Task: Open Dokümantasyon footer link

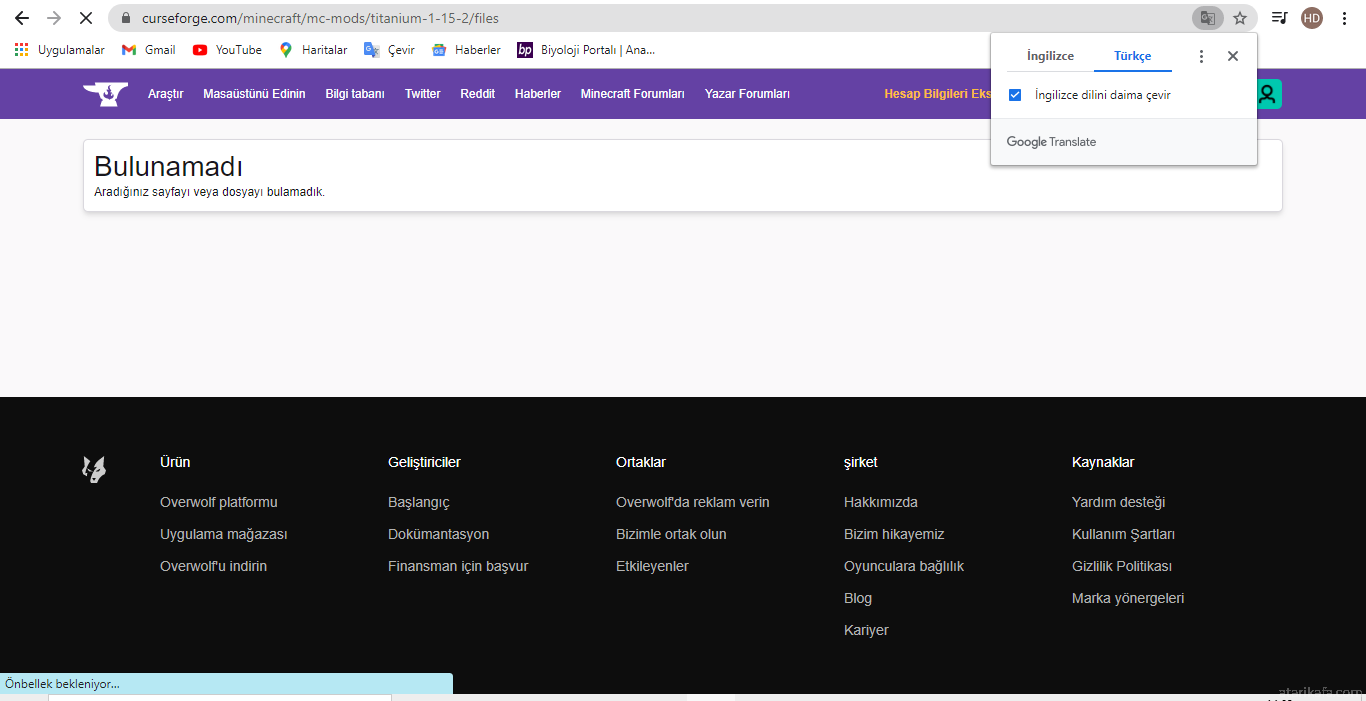Action: [439, 534]
